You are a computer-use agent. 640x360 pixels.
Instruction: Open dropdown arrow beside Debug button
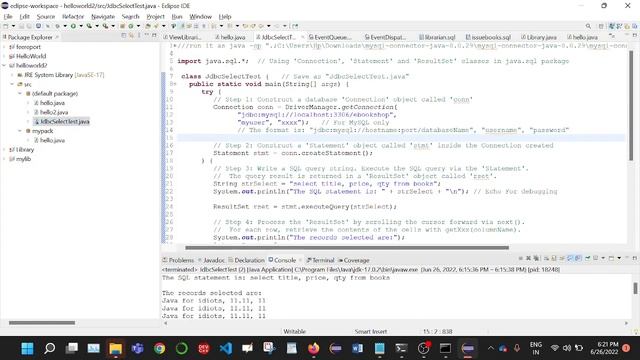(x=65, y=26)
